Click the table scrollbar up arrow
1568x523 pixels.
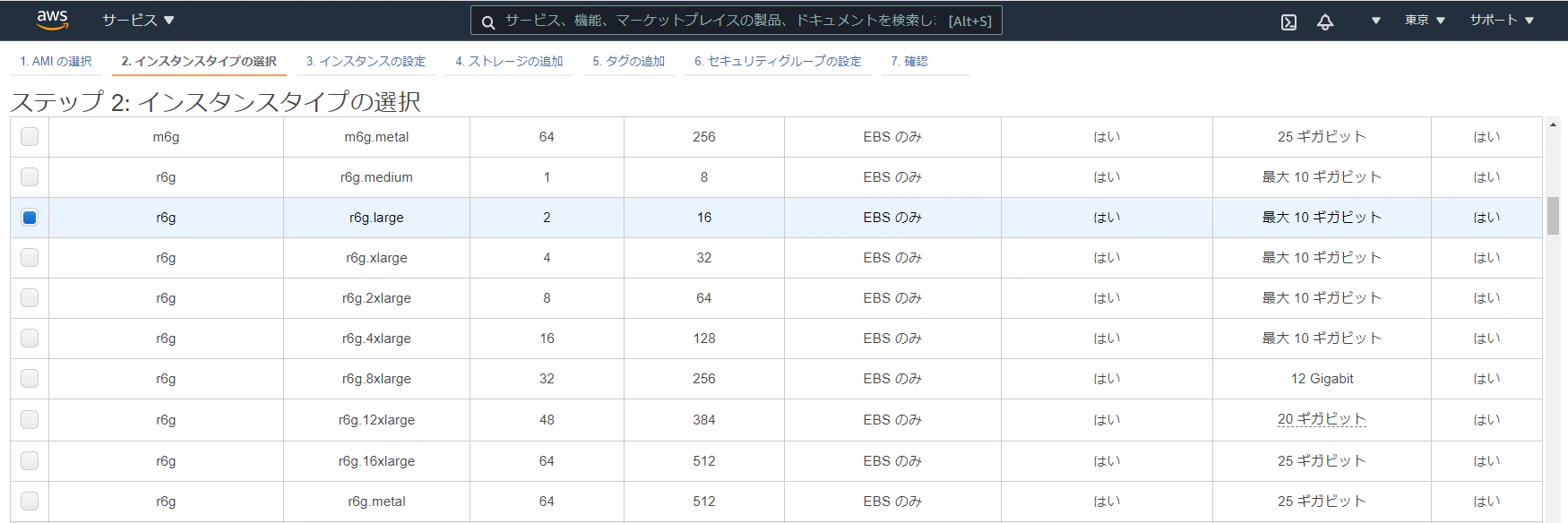pos(1553,124)
